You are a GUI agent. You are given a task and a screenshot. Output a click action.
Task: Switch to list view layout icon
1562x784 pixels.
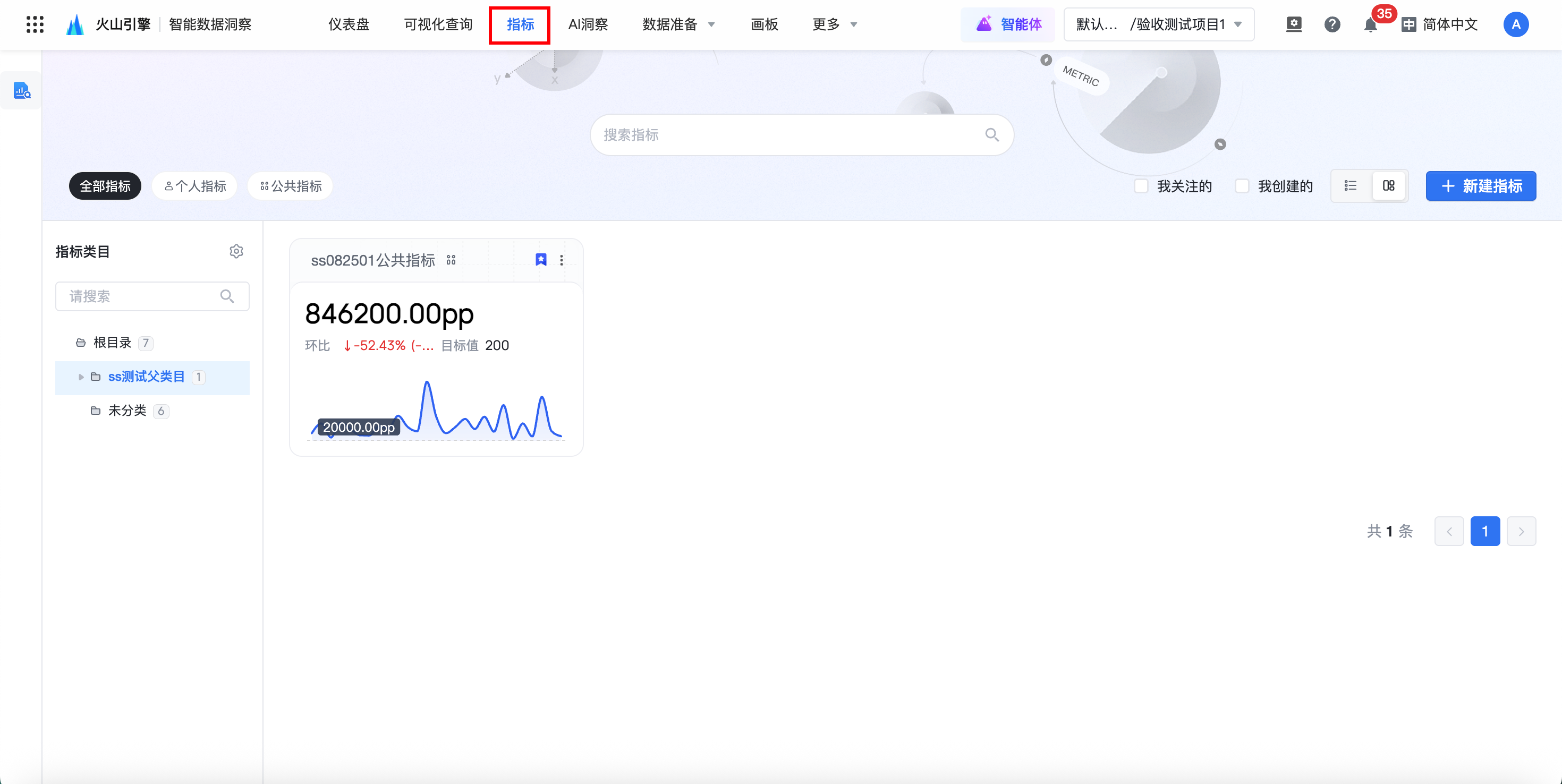pos(1351,185)
